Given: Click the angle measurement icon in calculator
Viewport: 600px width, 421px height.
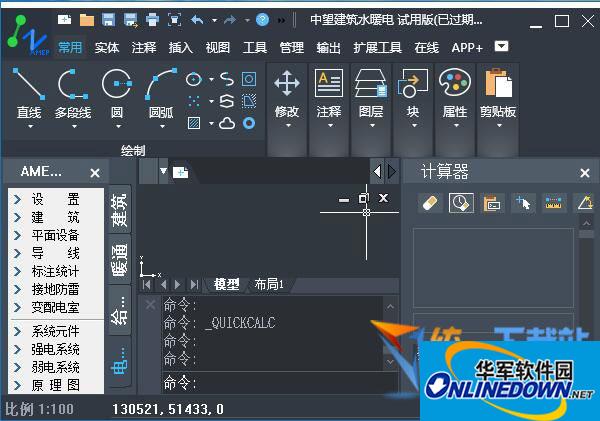Looking at the screenshot, I should [x=584, y=203].
